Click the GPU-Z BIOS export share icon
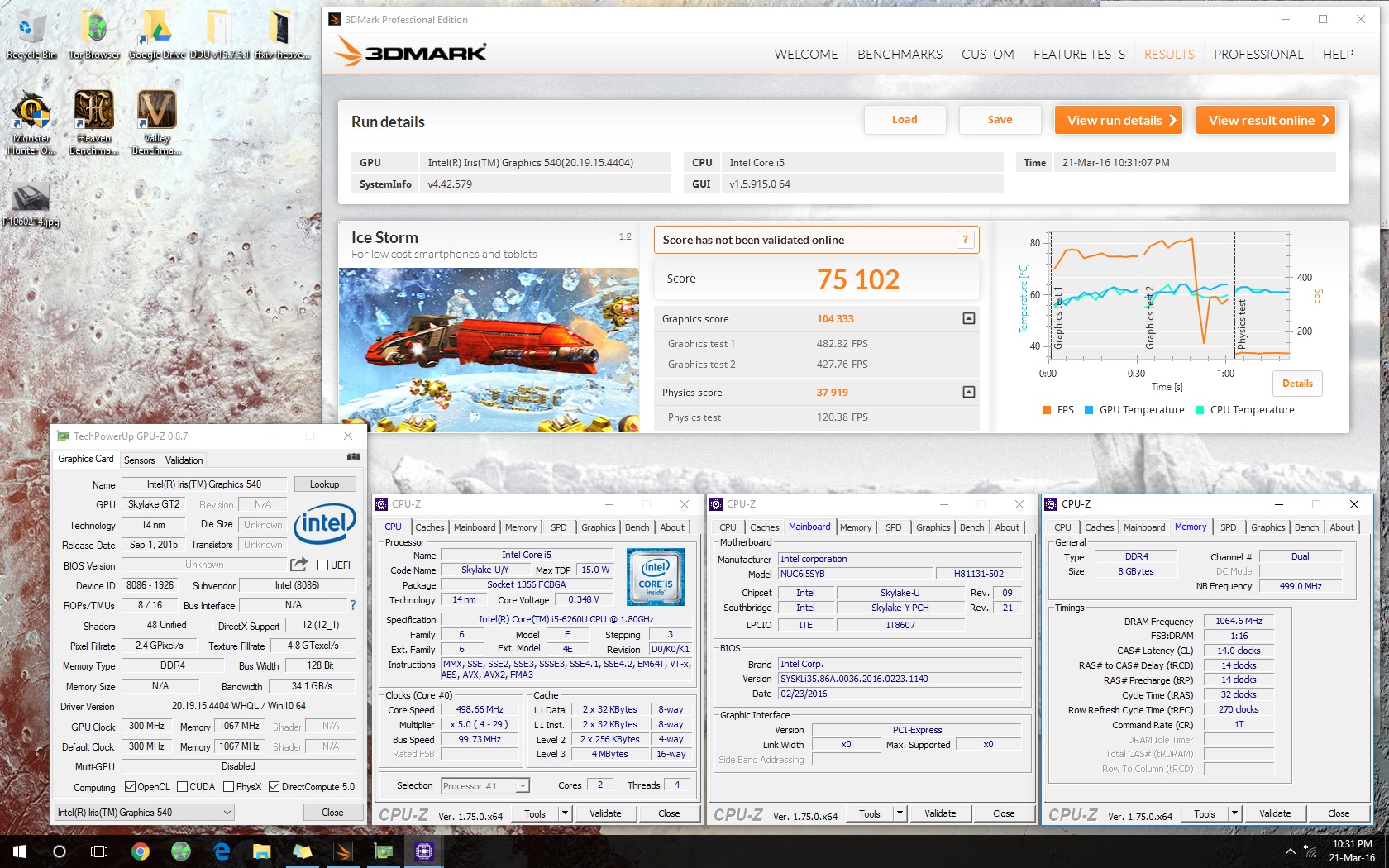The image size is (1389, 868). point(298,565)
